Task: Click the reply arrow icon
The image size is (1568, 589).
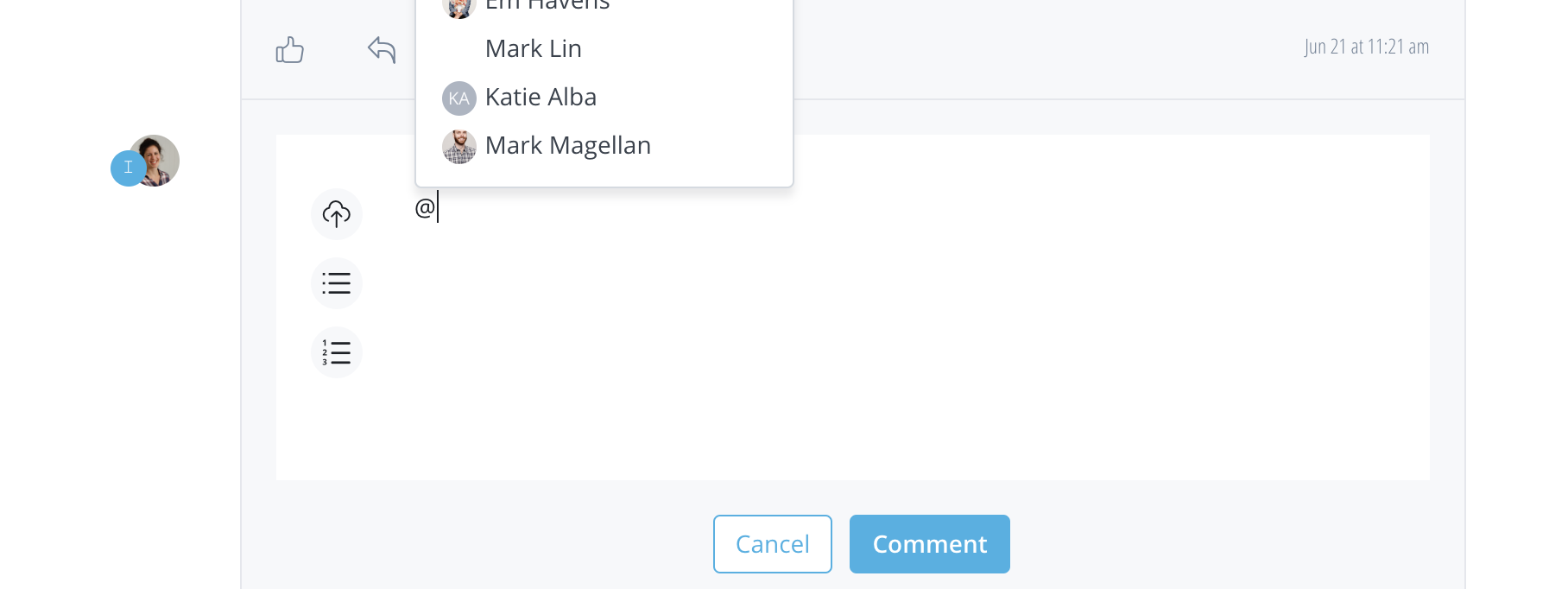Action: 382,49
